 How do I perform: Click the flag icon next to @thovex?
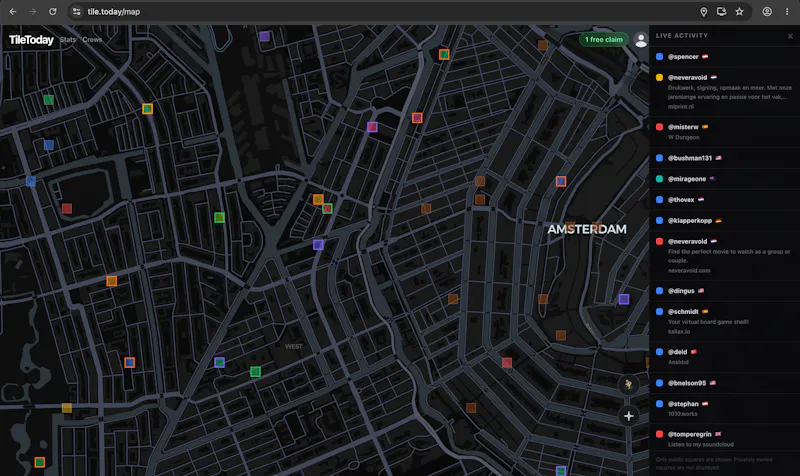(701, 199)
